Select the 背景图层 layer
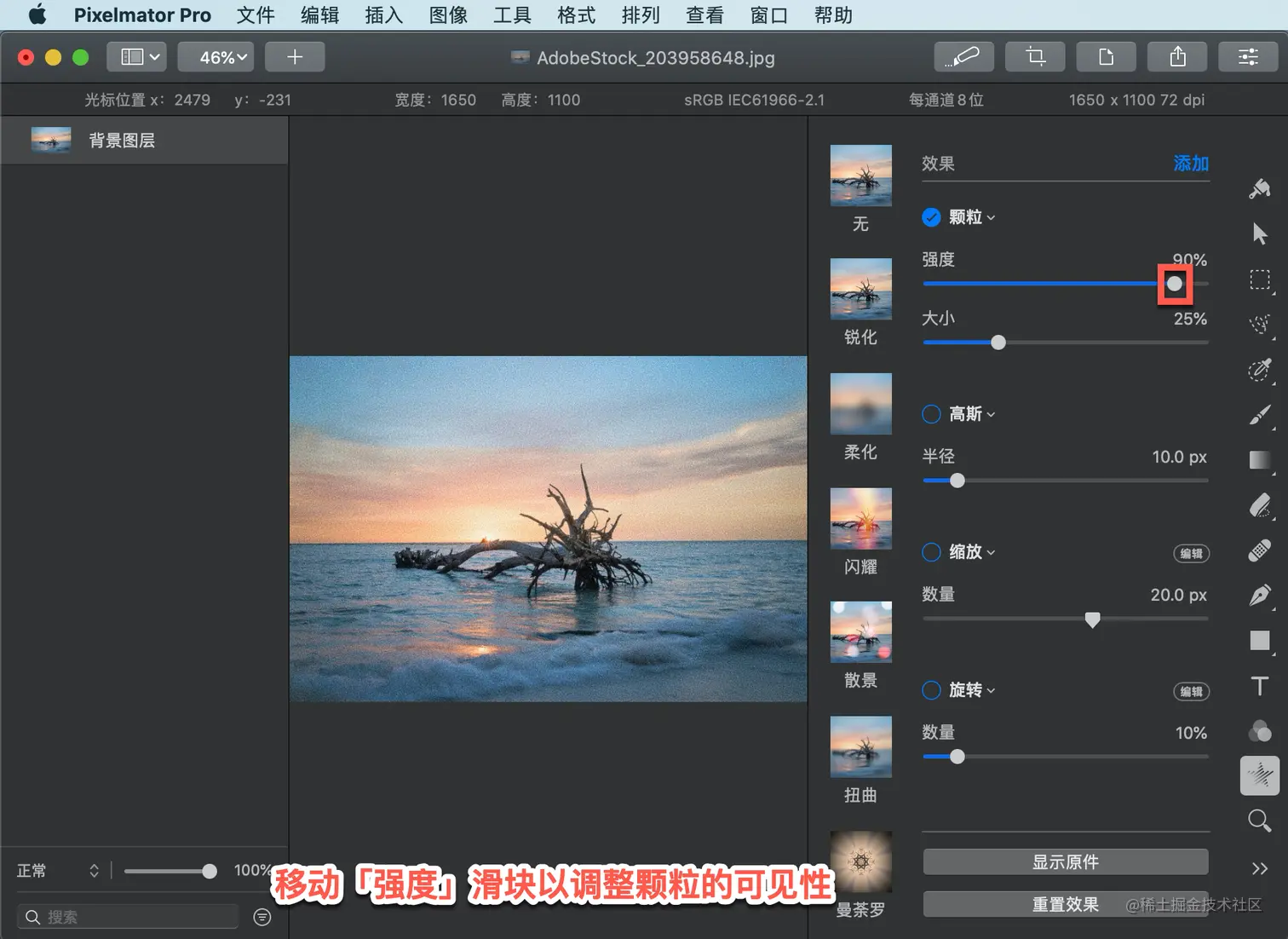This screenshot has height=939, width=1288. click(145, 141)
